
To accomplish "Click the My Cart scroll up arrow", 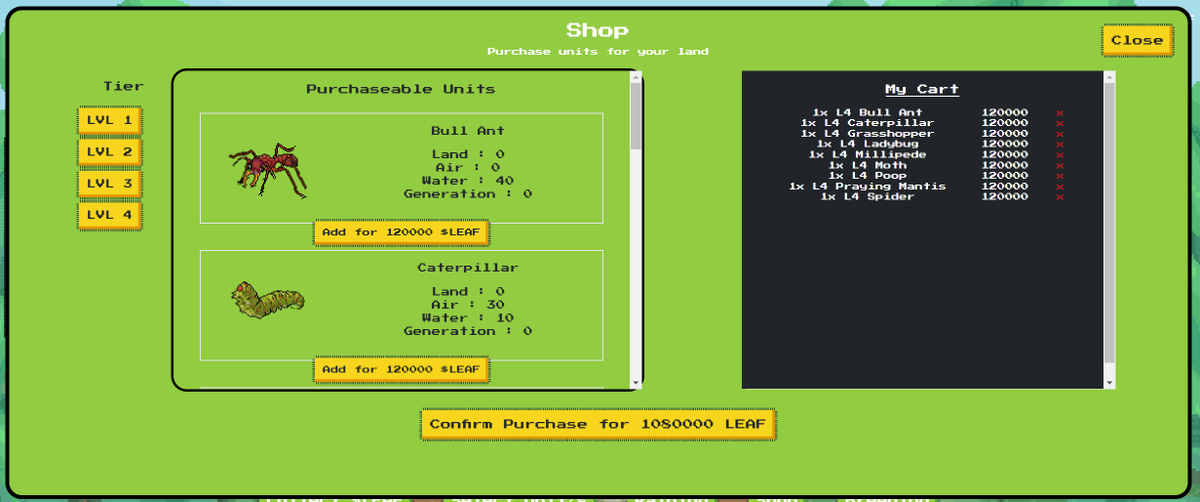I will (1109, 76).
